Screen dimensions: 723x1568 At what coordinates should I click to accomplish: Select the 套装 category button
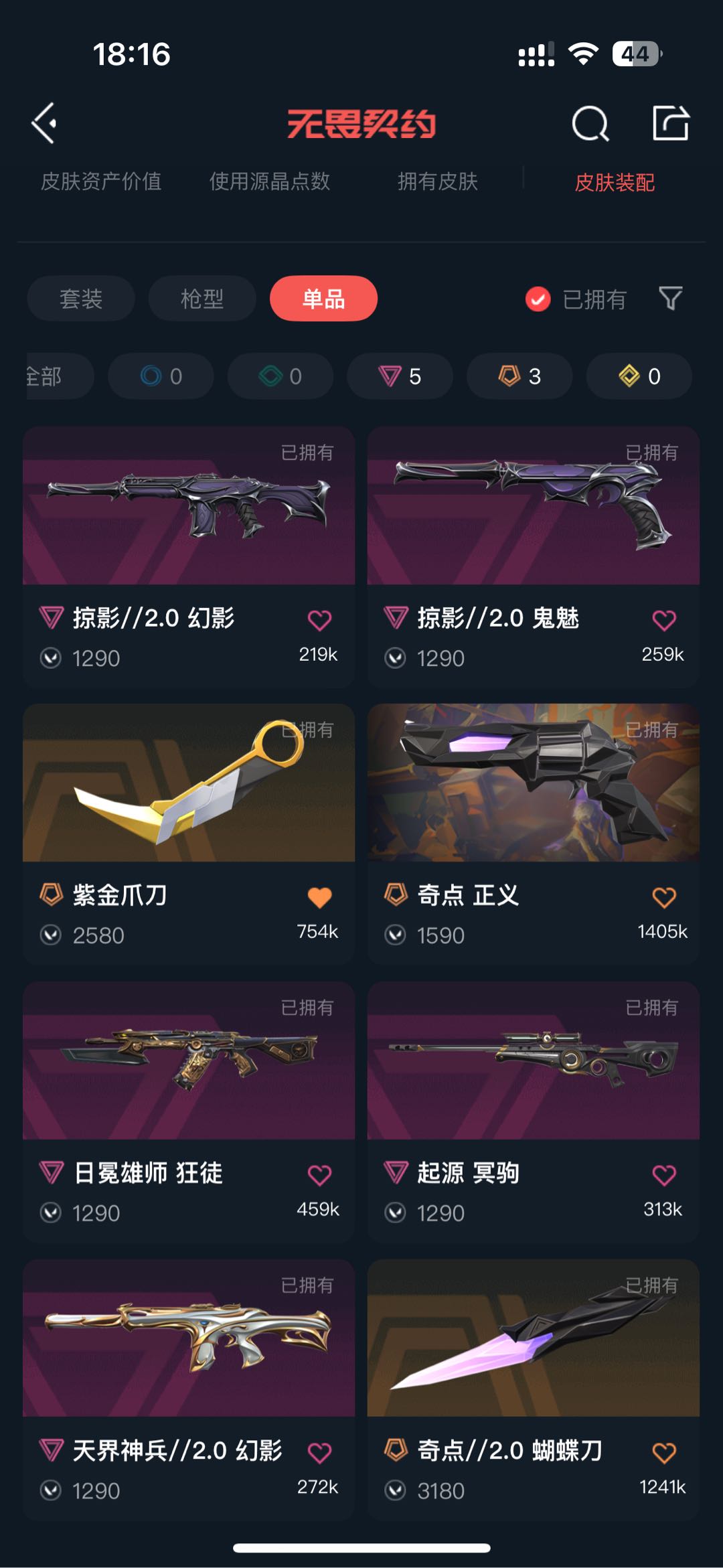[x=81, y=299]
